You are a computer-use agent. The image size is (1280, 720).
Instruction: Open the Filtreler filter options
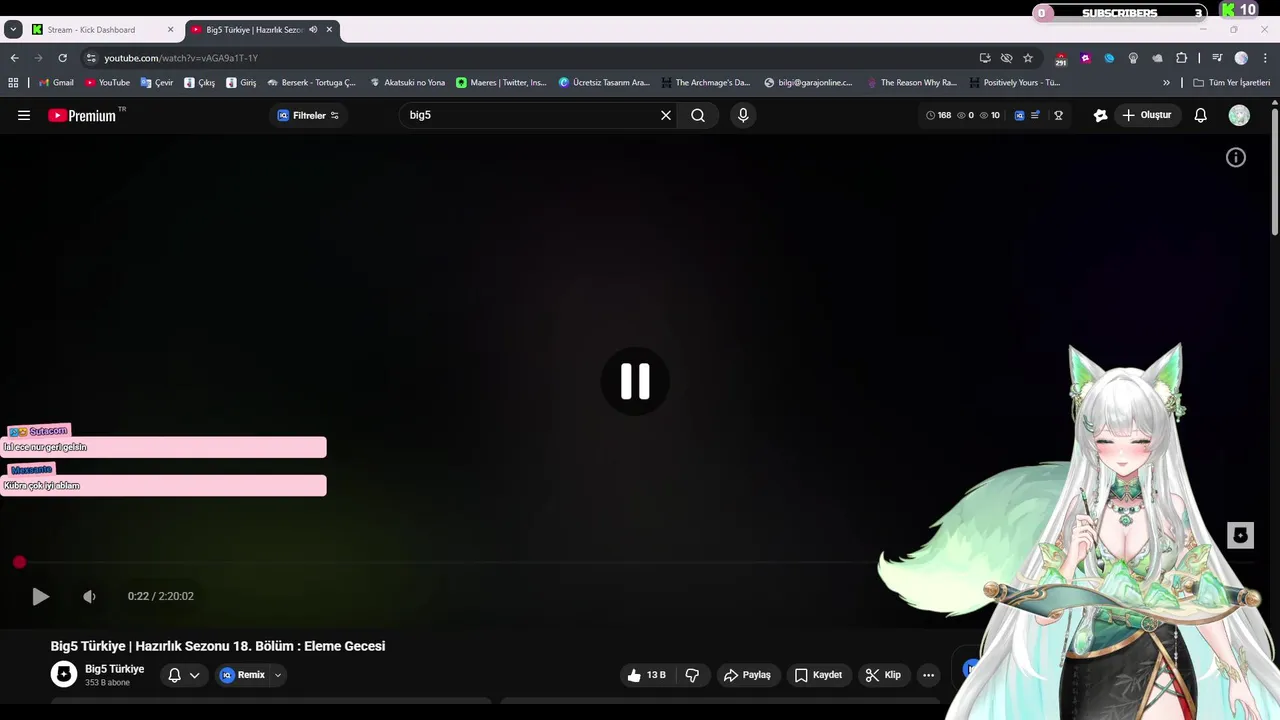click(x=308, y=115)
